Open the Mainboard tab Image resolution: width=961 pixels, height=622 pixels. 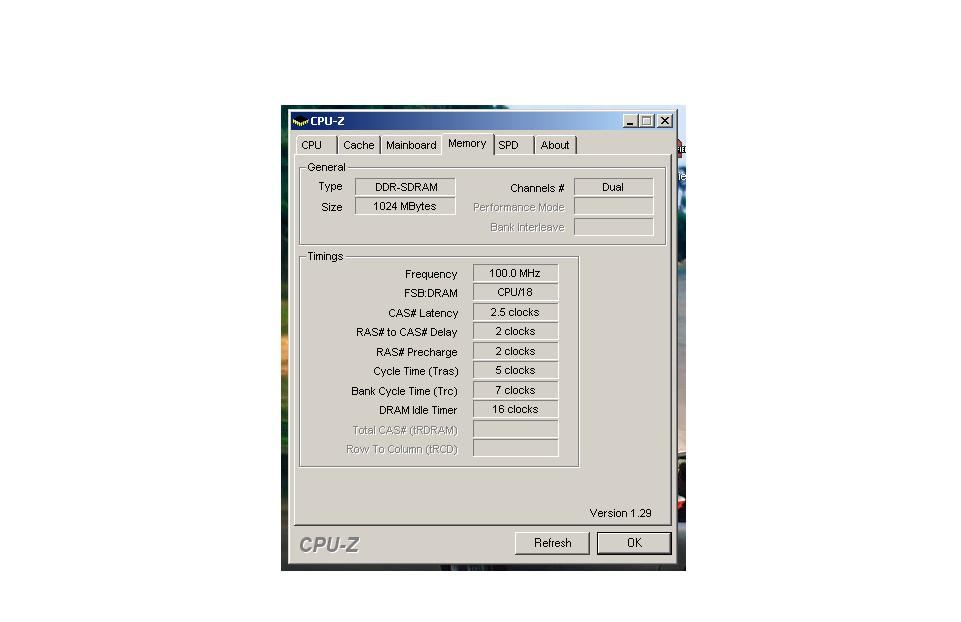pyautogui.click(x=411, y=145)
